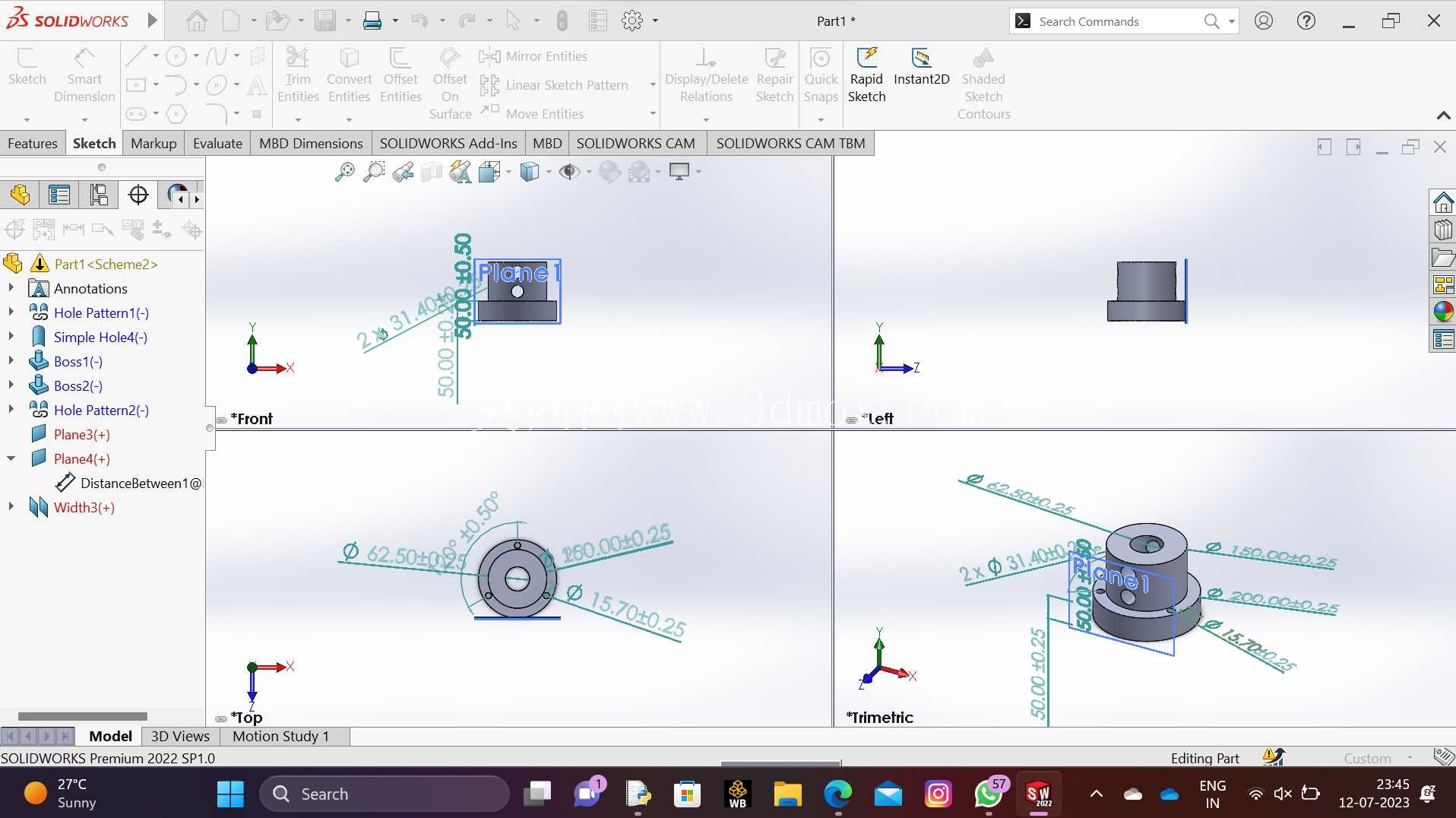Open the SOLIDWORKS Add-Ins tab

click(x=448, y=143)
